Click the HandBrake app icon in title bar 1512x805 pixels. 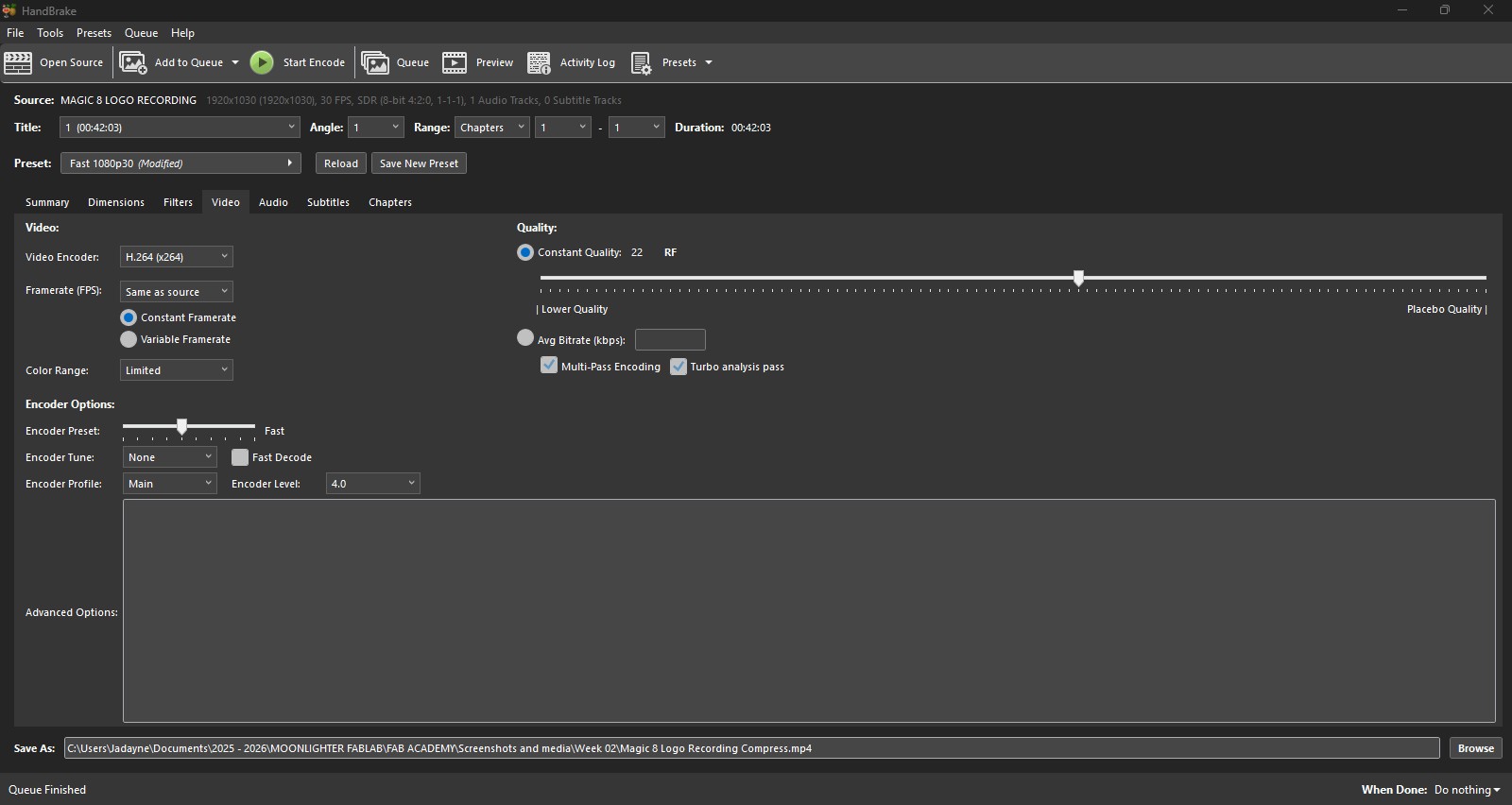(x=9, y=10)
